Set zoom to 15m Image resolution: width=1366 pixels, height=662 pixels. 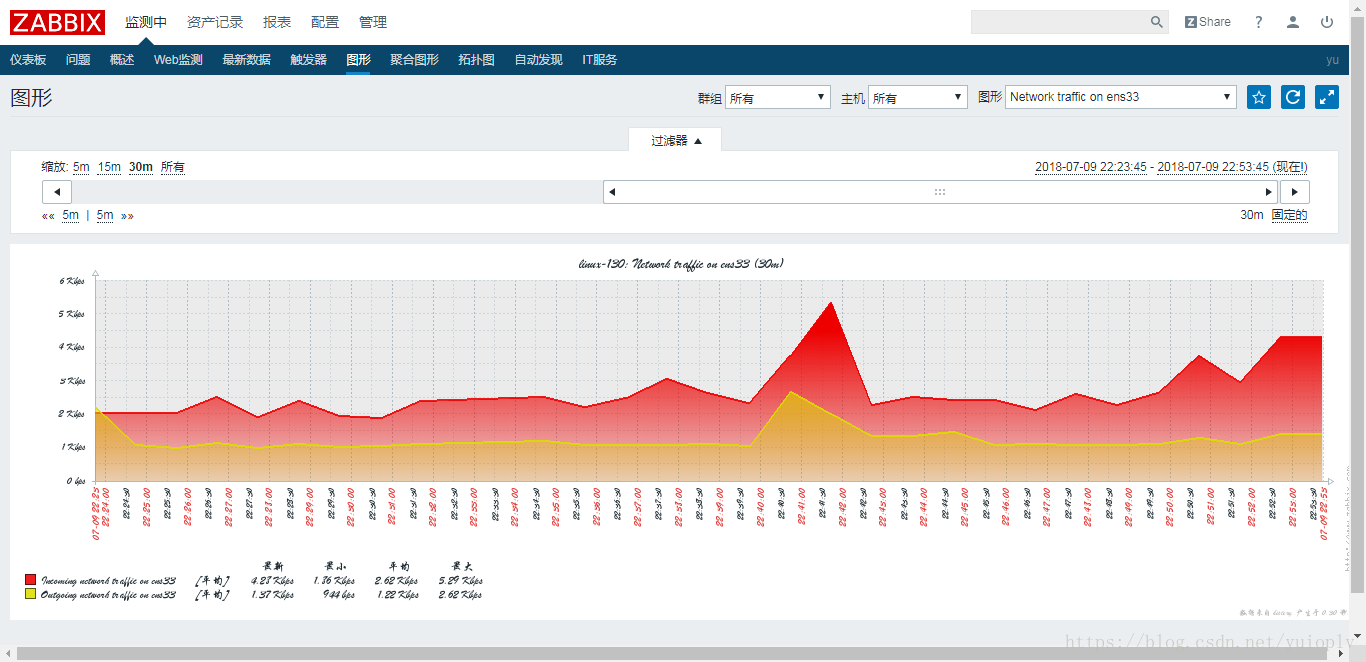point(109,167)
